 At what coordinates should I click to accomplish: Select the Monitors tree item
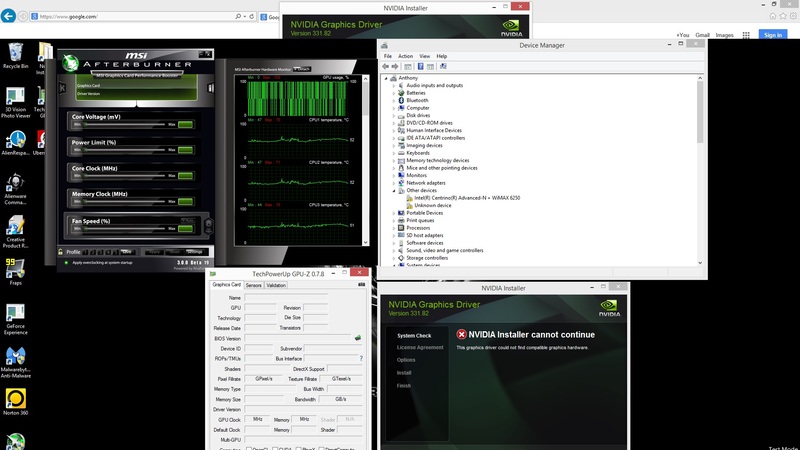pos(416,176)
